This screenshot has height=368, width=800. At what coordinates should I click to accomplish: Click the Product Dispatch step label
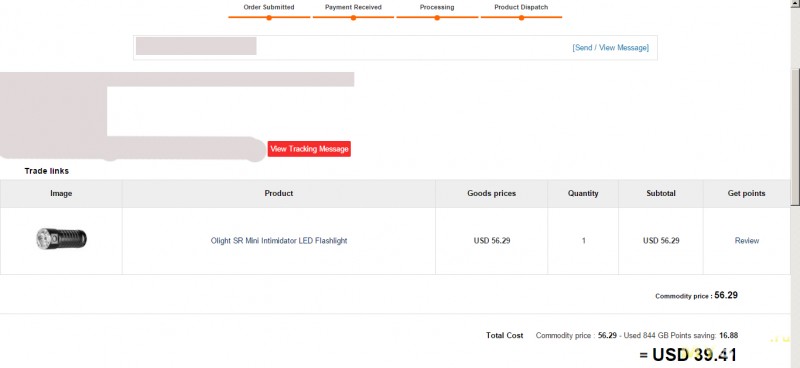point(521,7)
